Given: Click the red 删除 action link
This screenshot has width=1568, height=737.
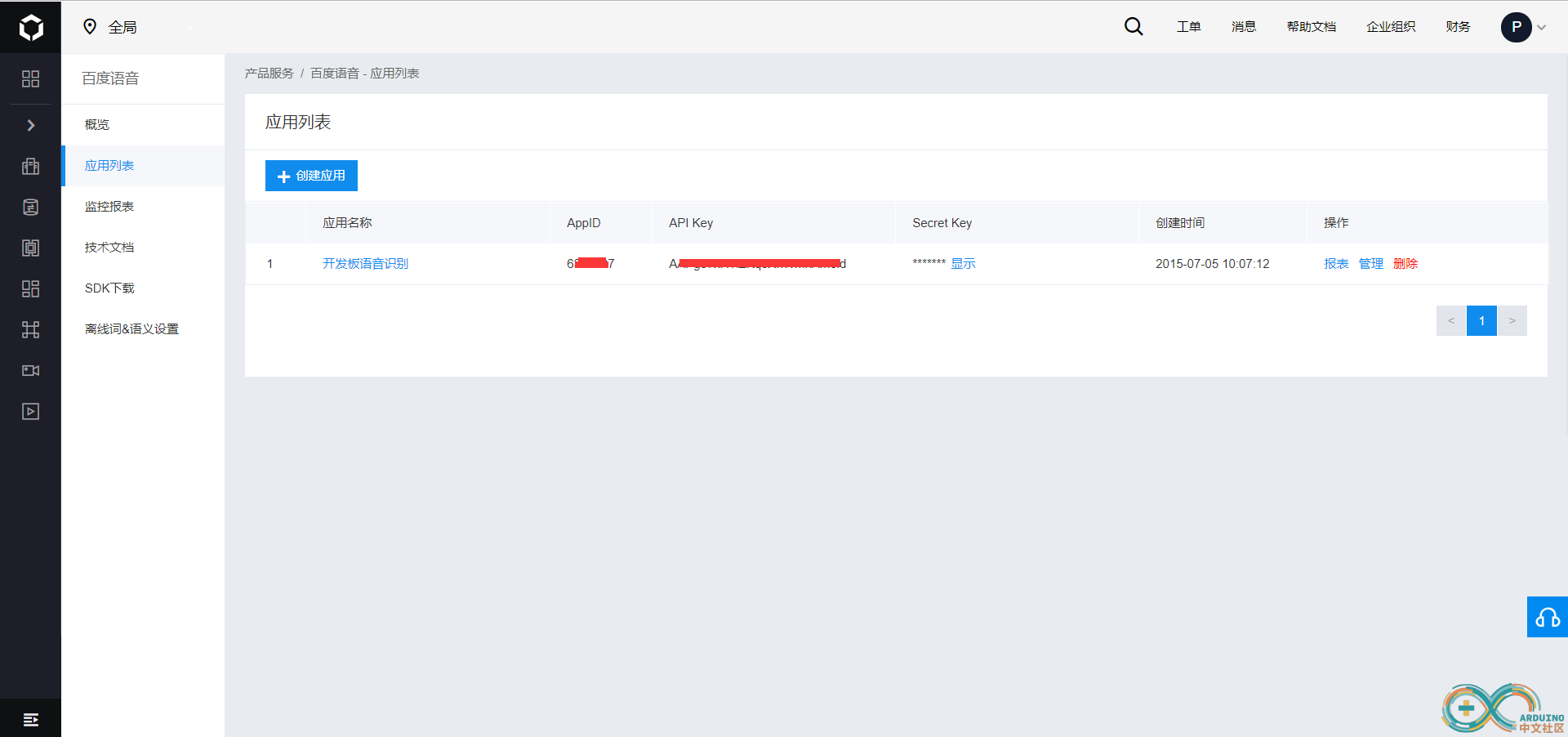Looking at the screenshot, I should tap(1405, 263).
